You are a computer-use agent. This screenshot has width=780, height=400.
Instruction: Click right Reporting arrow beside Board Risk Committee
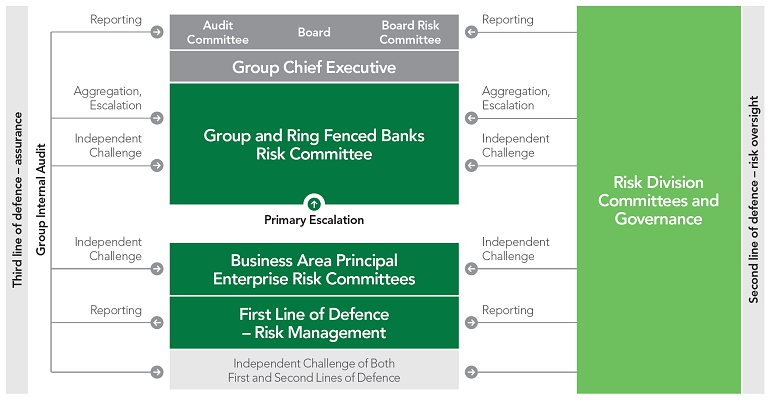point(471,32)
